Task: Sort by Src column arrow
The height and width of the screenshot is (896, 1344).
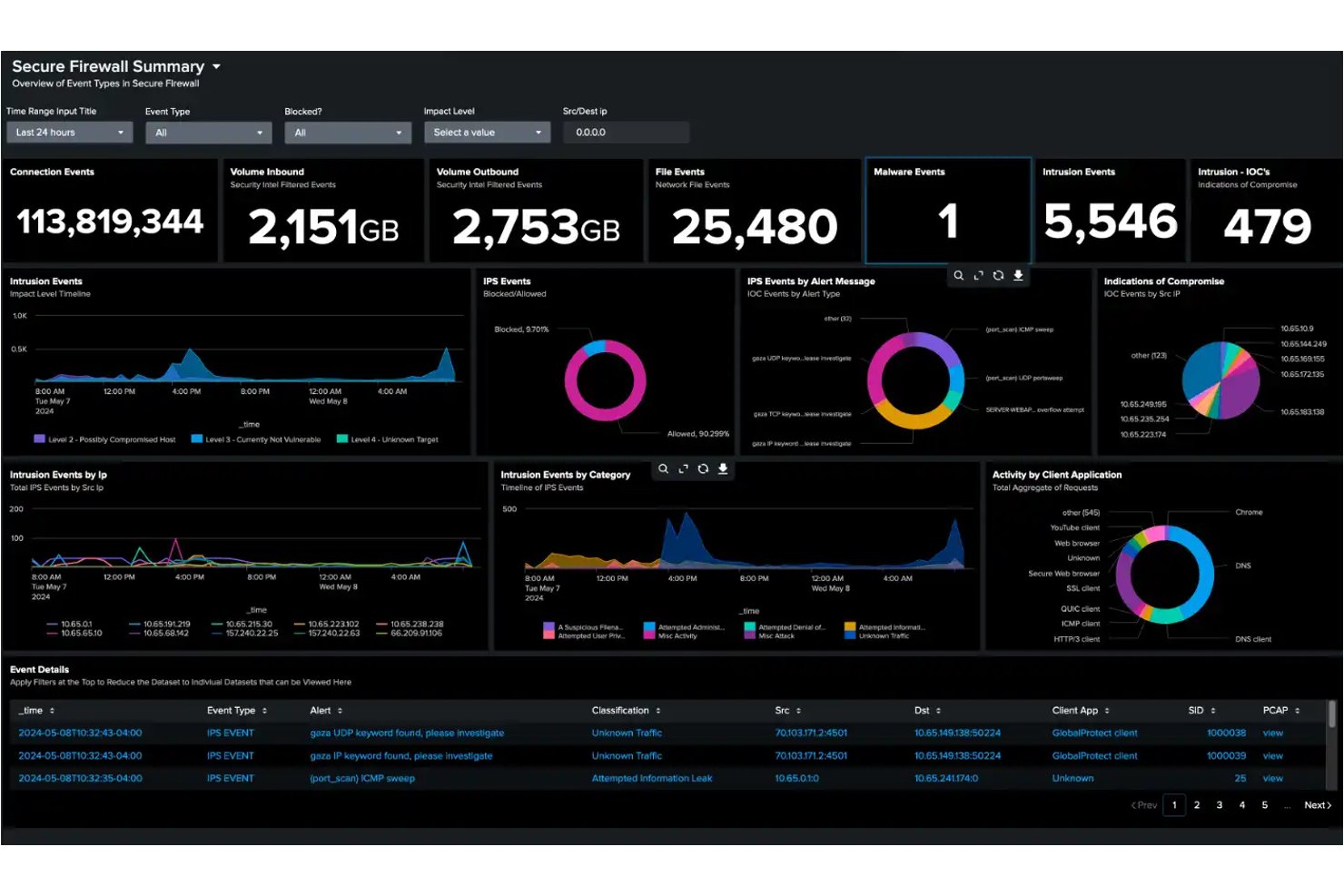Action: 798,711
